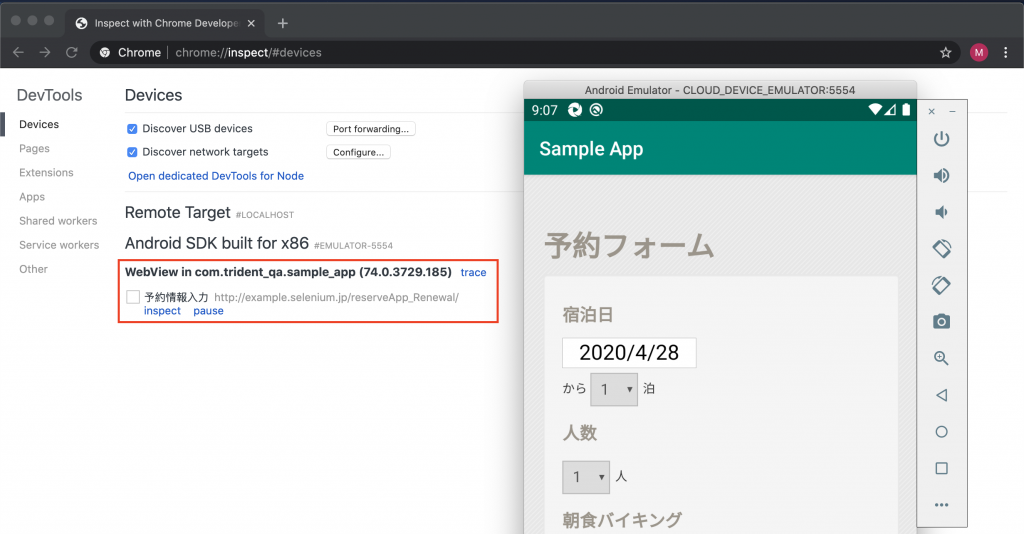Select Pages in DevTools sidebar
1024x534 pixels.
coord(35,148)
